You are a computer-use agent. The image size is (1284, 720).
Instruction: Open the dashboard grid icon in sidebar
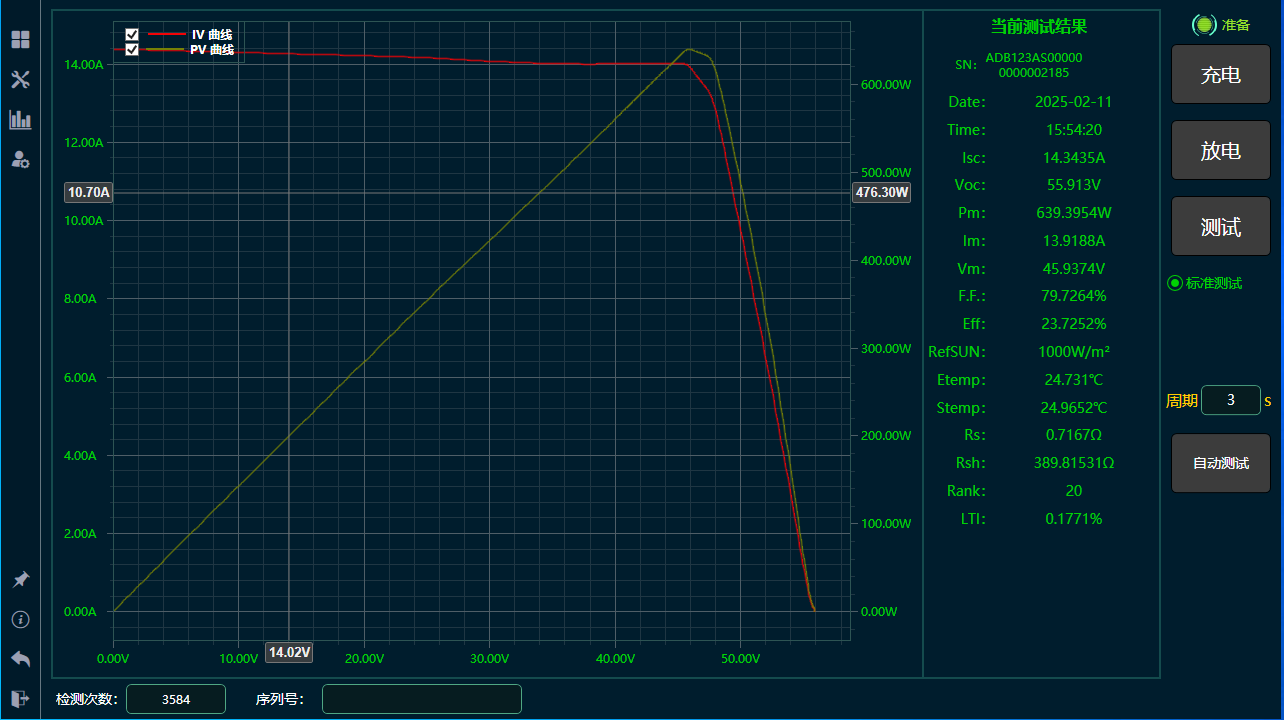[x=20, y=40]
